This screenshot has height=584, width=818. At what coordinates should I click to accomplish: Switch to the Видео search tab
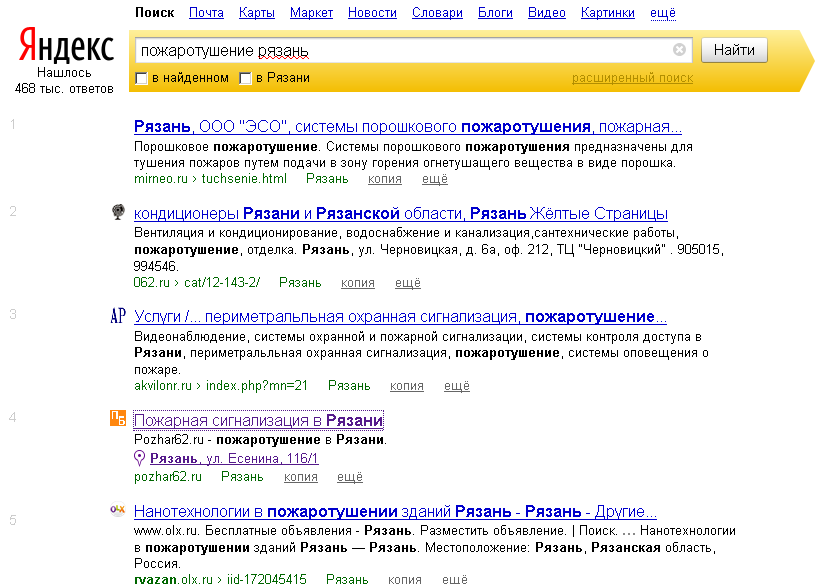click(x=542, y=13)
